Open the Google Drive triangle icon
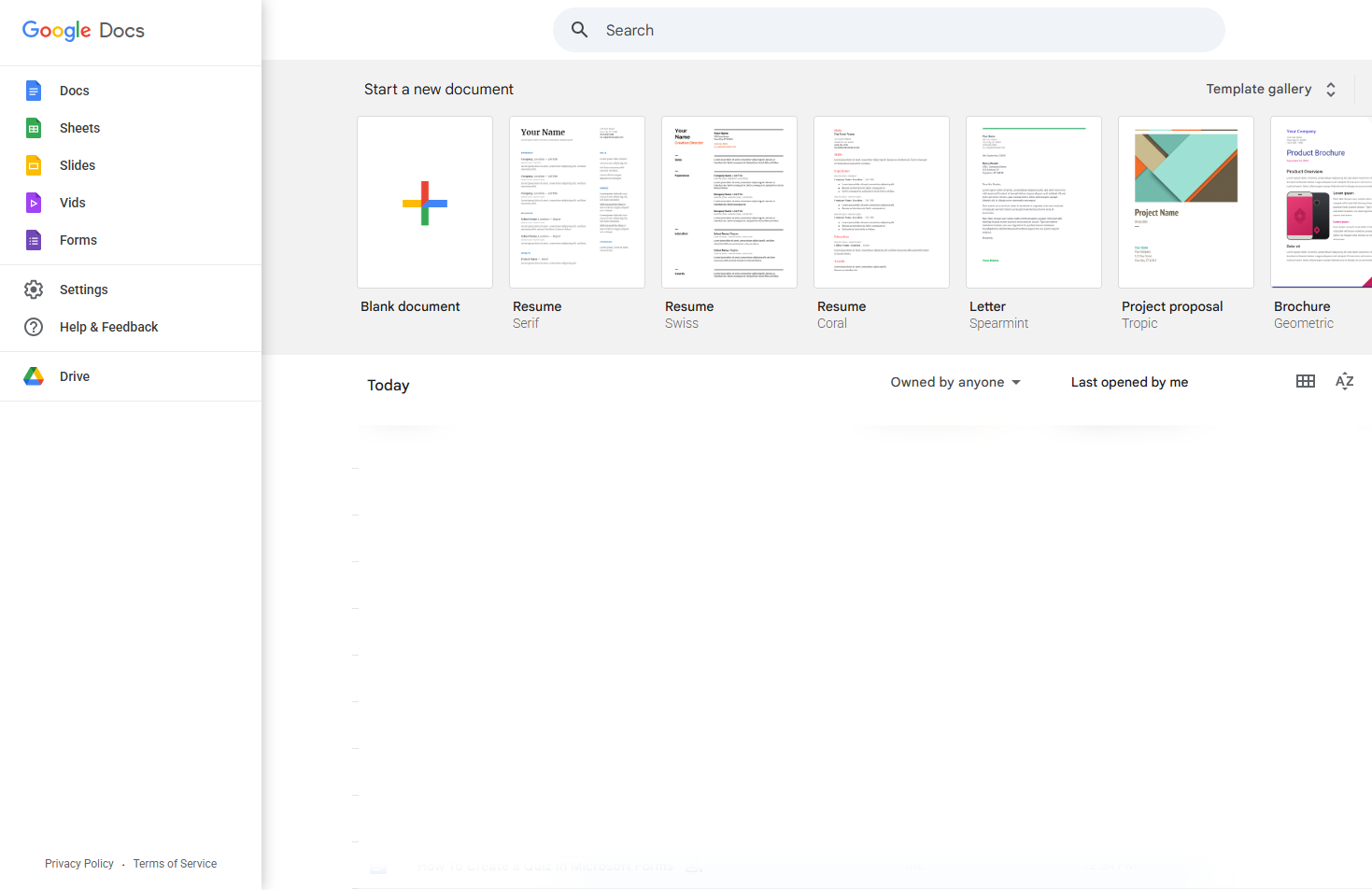Viewport: 1372px width, 890px height. click(x=34, y=376)
